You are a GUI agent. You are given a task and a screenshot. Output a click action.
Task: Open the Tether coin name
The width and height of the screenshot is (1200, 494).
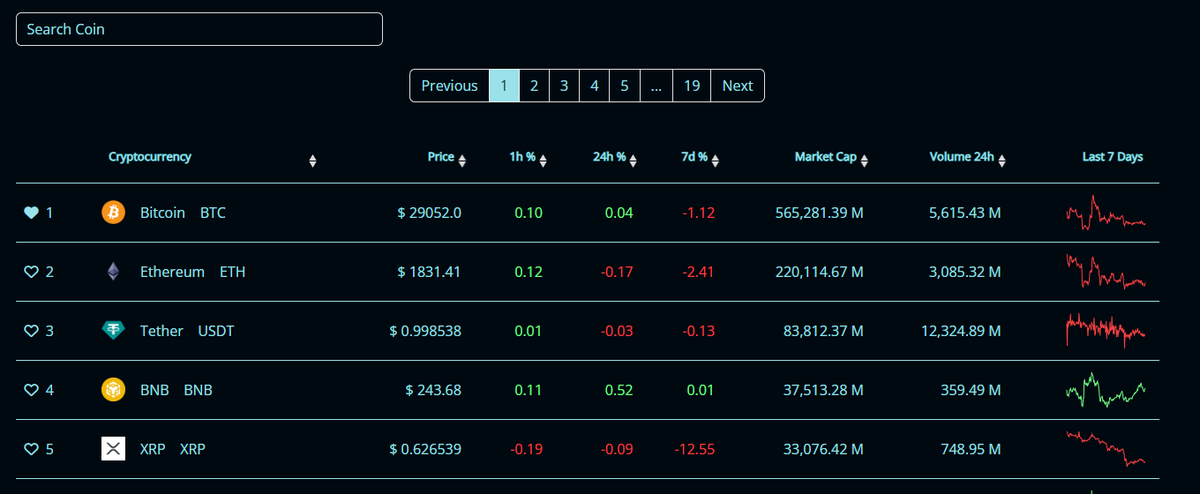click(161, 331)
